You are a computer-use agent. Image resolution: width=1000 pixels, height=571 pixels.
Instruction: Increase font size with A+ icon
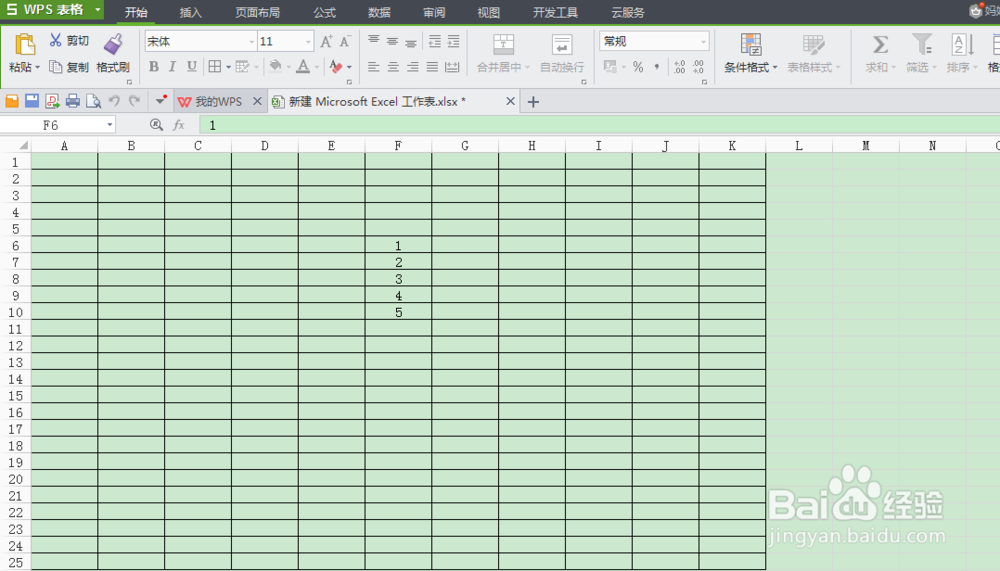point(326,41)
